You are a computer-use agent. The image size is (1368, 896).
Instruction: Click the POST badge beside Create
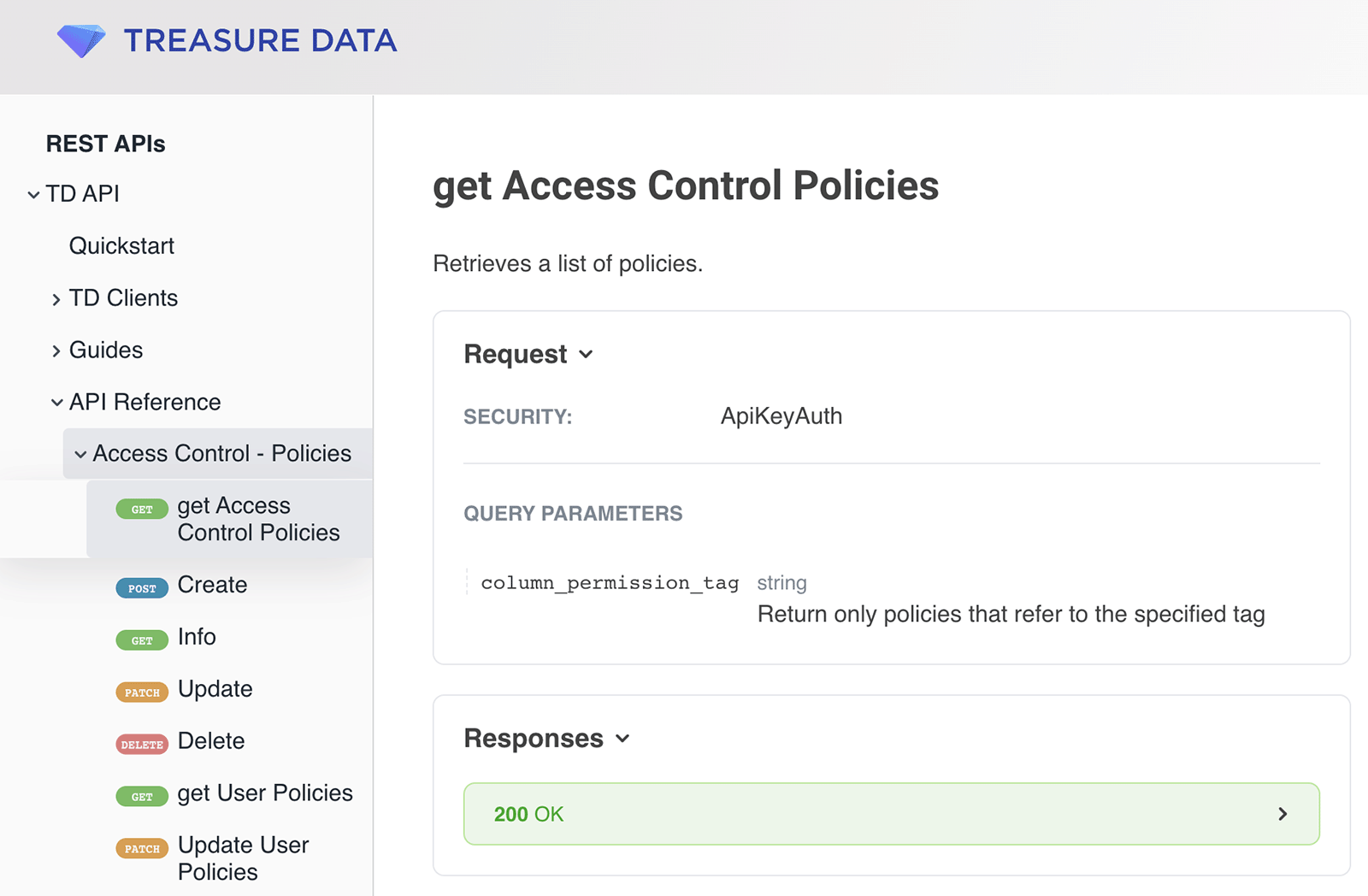142,589
